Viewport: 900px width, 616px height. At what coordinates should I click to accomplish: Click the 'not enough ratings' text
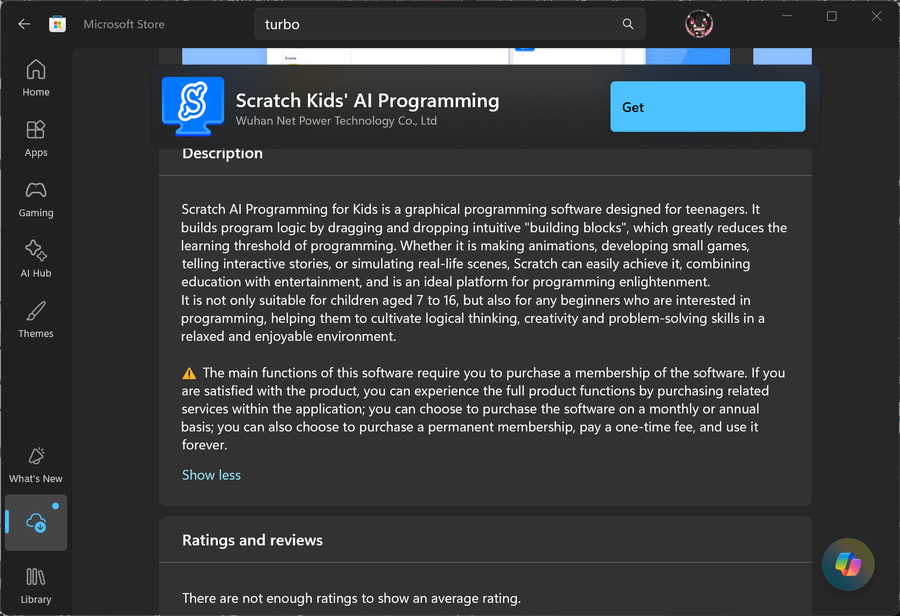351,598
